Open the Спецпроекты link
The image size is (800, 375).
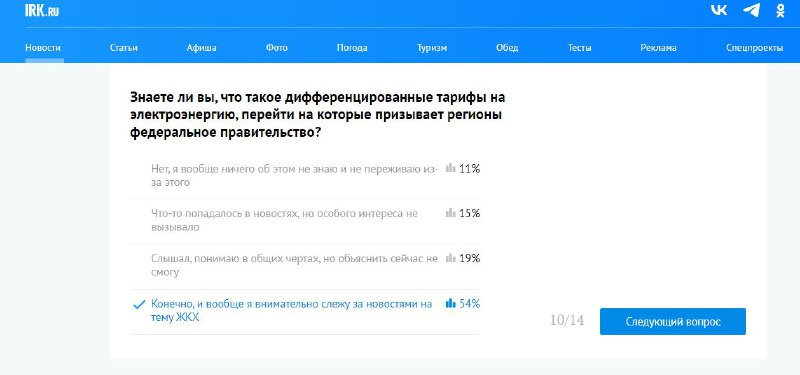pyautogui.click(x=755, y=48)
